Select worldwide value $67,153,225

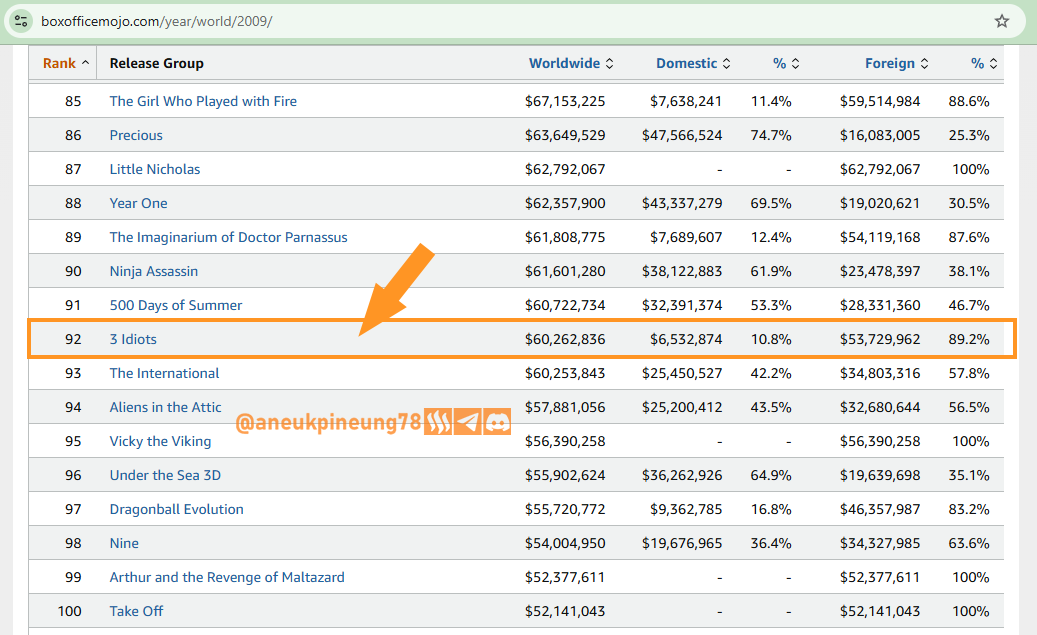[565, 101]
